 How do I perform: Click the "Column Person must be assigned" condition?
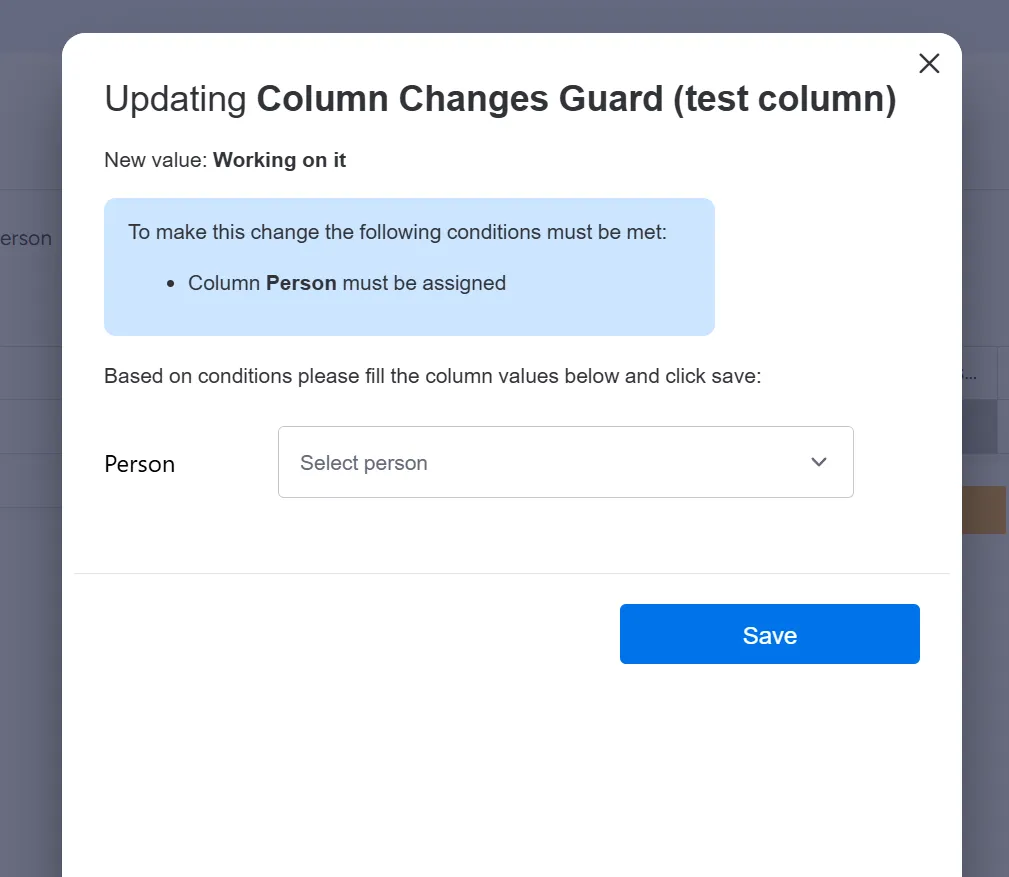(x=347, y=283)
